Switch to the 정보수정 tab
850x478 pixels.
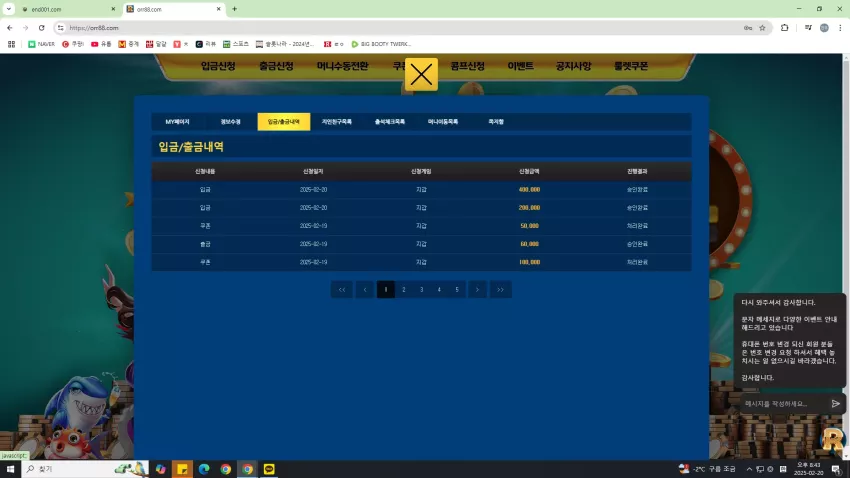pyautogui.click(x=230, y=122)
